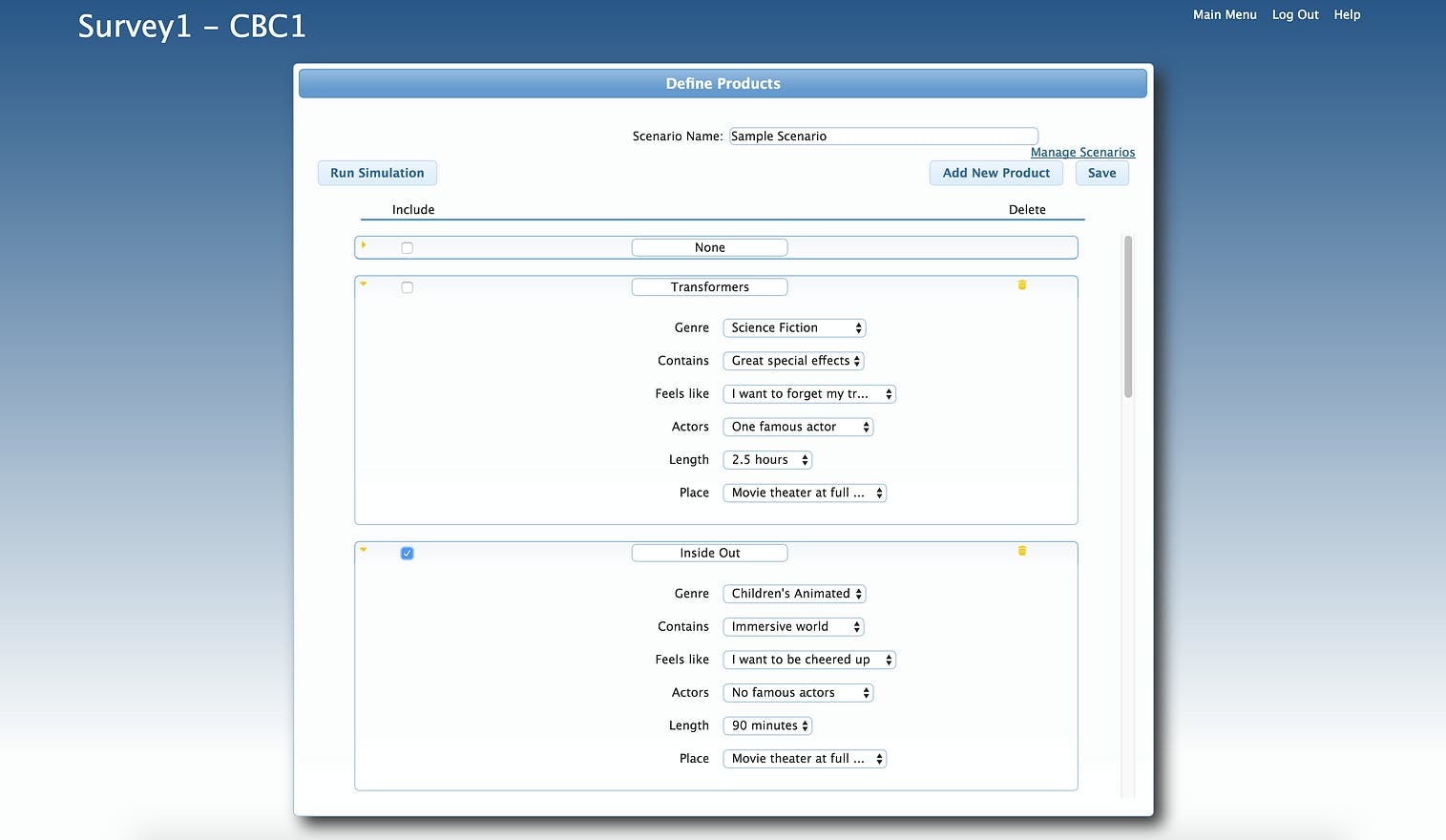Open Help in top navigation
Viewport: 1446px width, 840px height.
pos(1347,14)
